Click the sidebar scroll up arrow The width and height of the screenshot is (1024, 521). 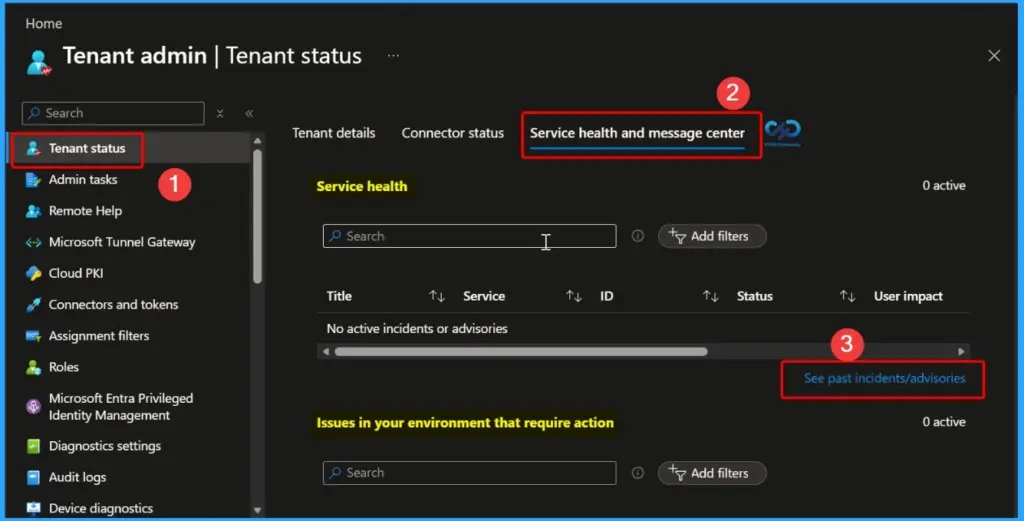(x=257, y=141)
